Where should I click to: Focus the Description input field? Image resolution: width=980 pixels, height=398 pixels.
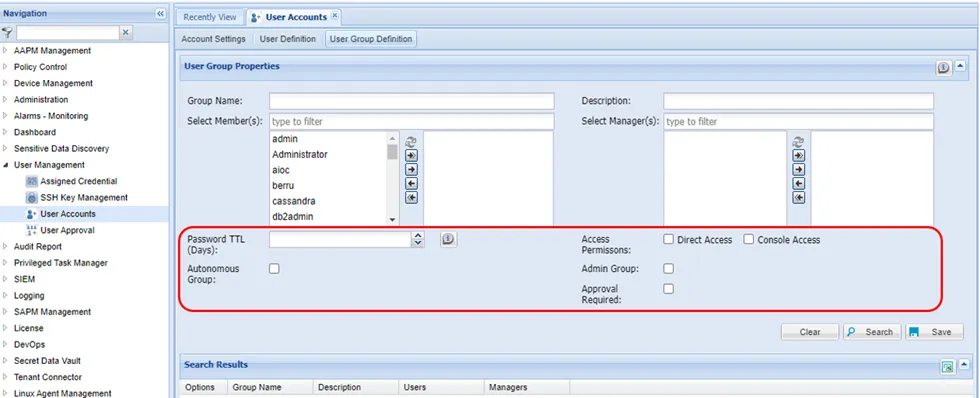tap(799, 101)
